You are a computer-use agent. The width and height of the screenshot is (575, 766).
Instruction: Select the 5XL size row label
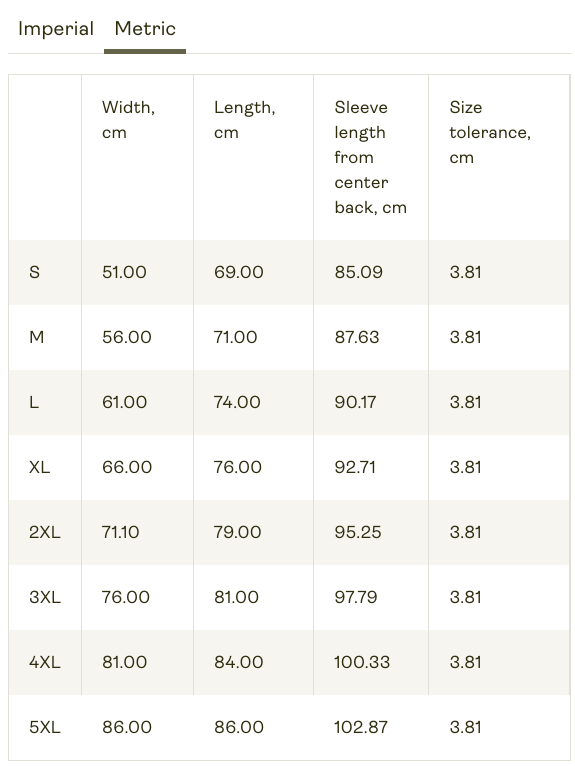45,727
